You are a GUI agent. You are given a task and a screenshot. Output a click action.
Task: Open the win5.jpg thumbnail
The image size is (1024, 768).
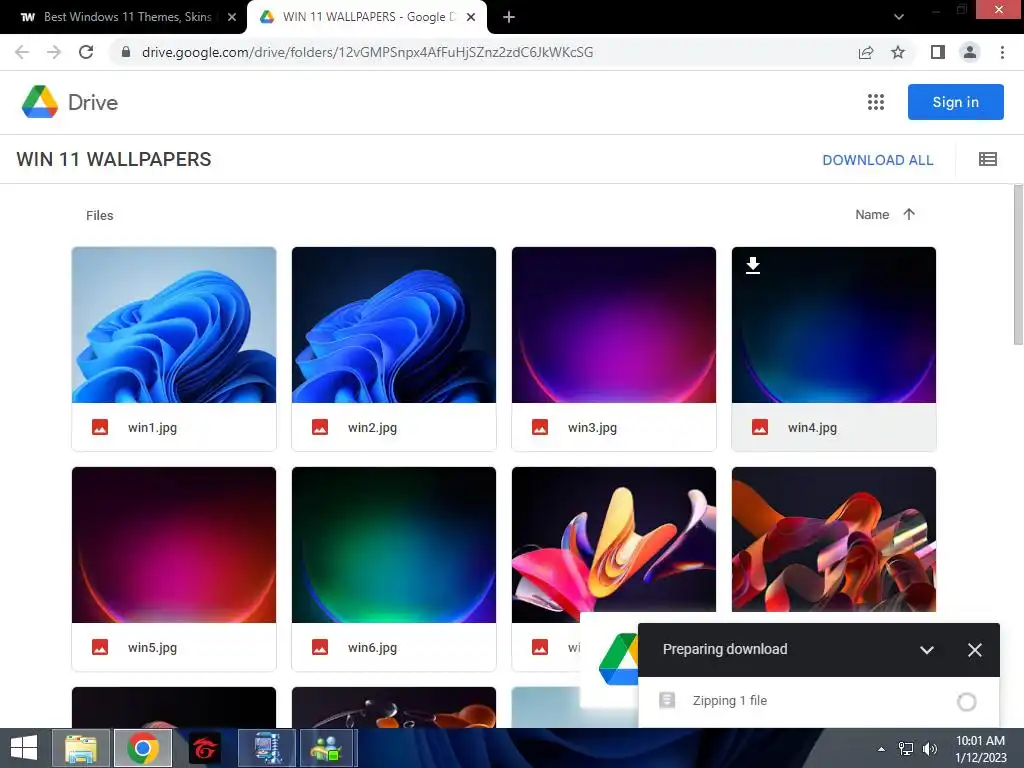click(x=174, y=545)
